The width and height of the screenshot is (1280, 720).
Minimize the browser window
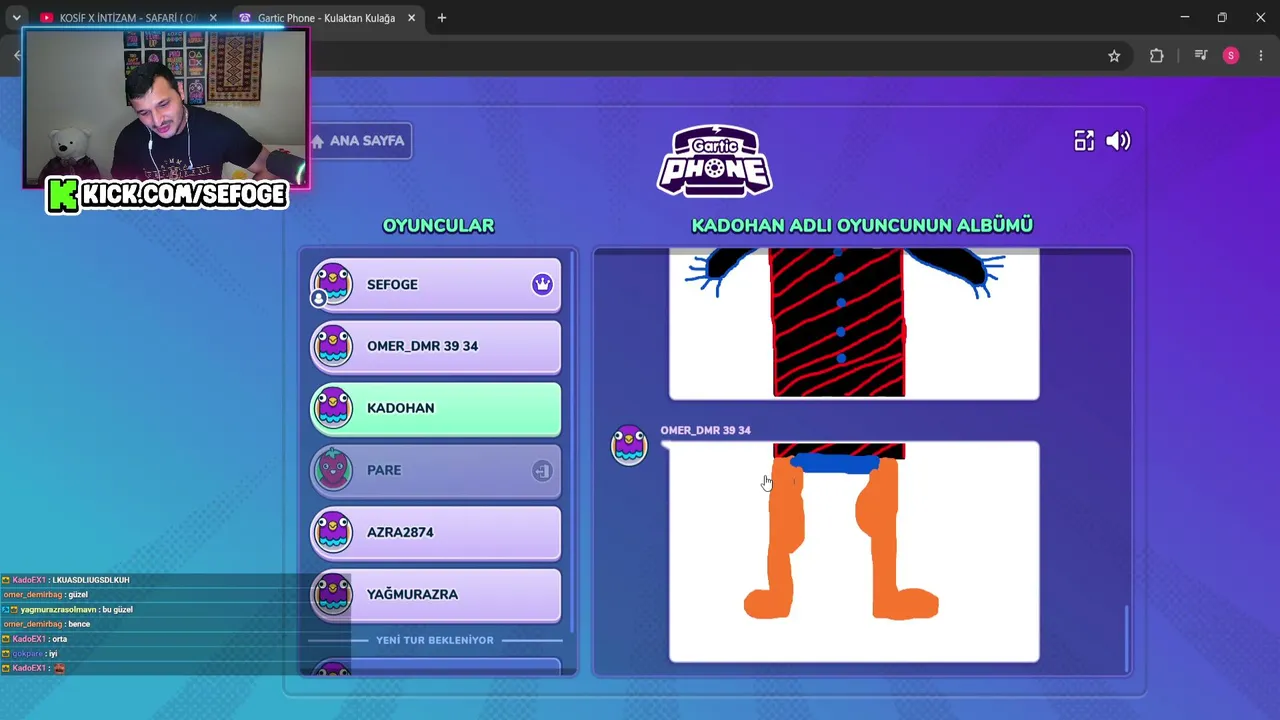click(x=1184, y=17)
